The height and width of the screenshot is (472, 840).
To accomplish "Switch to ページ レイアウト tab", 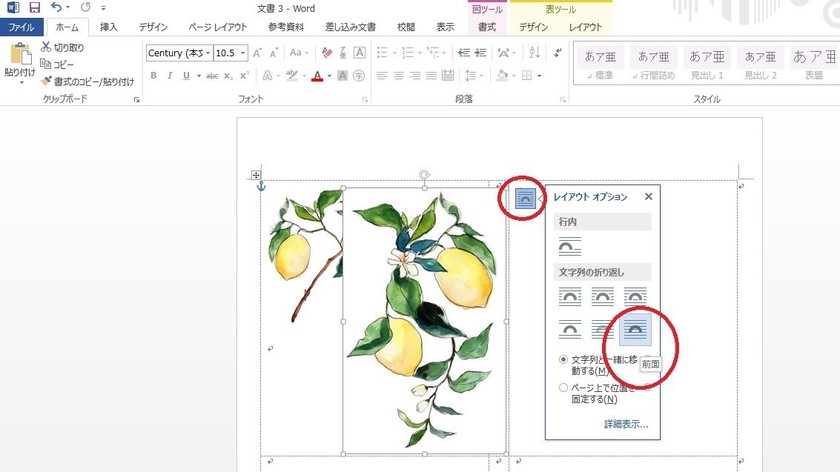I will point(218,27).
